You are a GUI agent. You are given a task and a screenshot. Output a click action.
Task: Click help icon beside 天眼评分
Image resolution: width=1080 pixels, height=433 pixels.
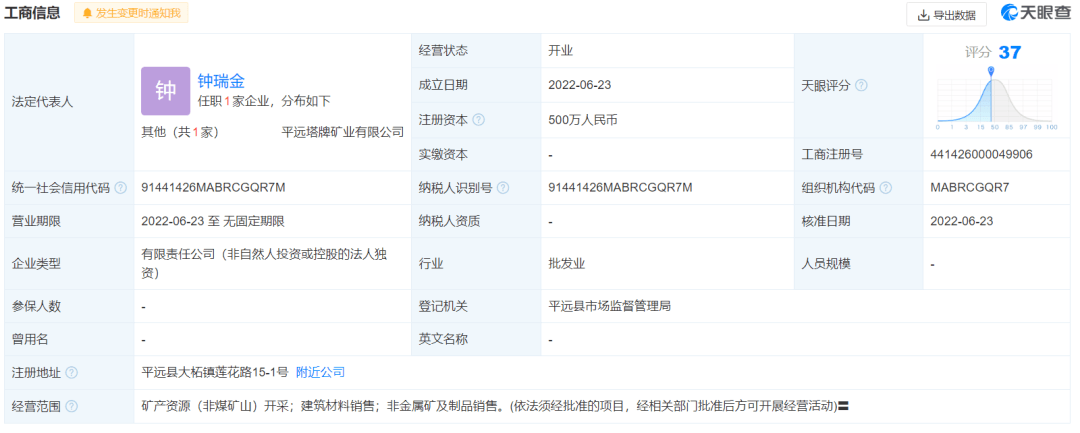click(x=861, y=86)
